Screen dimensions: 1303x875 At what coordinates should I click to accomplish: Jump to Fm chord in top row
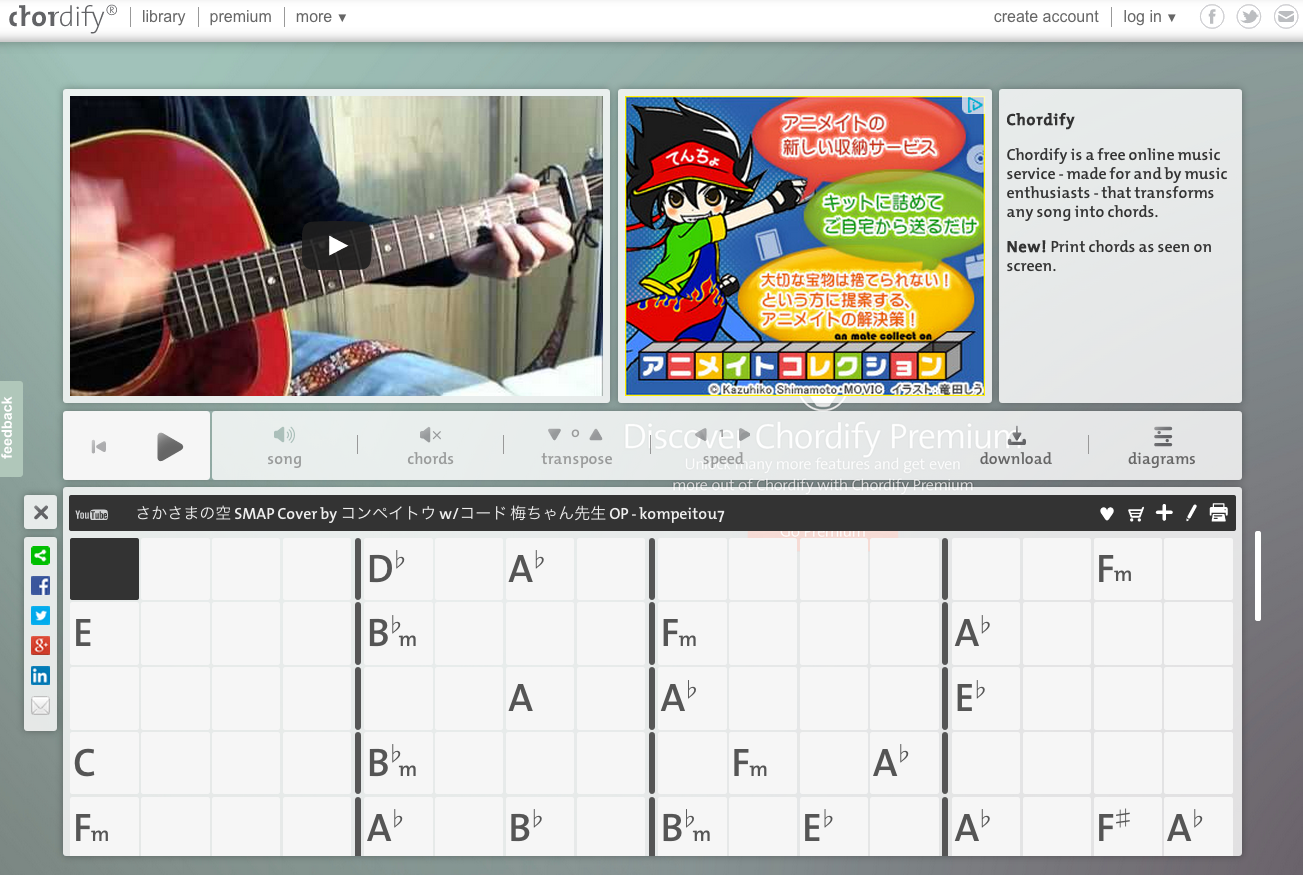1127,569
